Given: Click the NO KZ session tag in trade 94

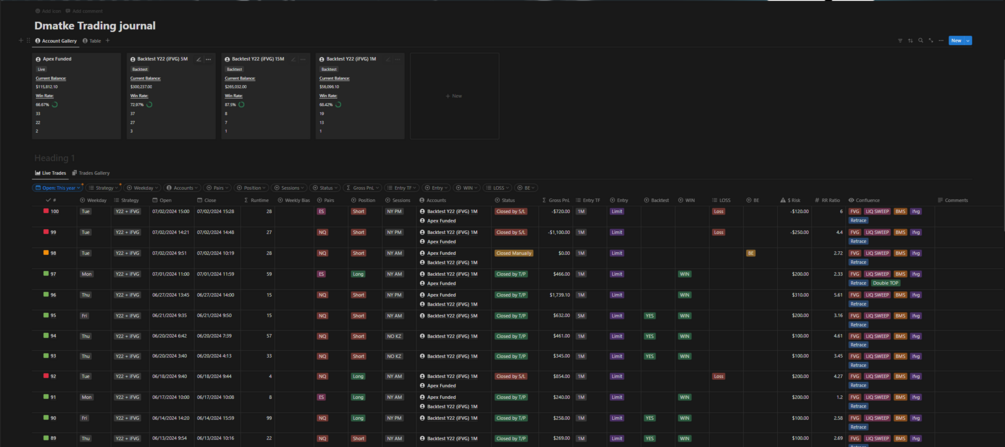Looking at the screenshot, I should pos(394,336).
